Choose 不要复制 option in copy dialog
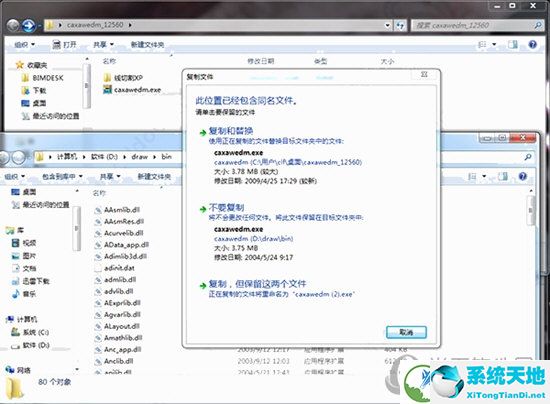Image resolution: width=550 pixels, height=404 pixels. click(x=226, y=207)
